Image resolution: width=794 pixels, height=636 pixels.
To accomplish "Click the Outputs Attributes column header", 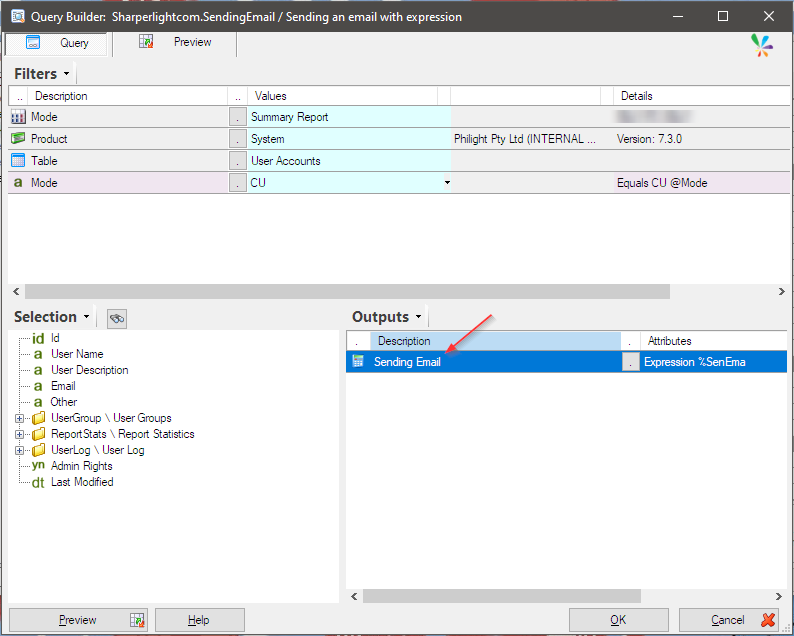I will click(713, 341).
